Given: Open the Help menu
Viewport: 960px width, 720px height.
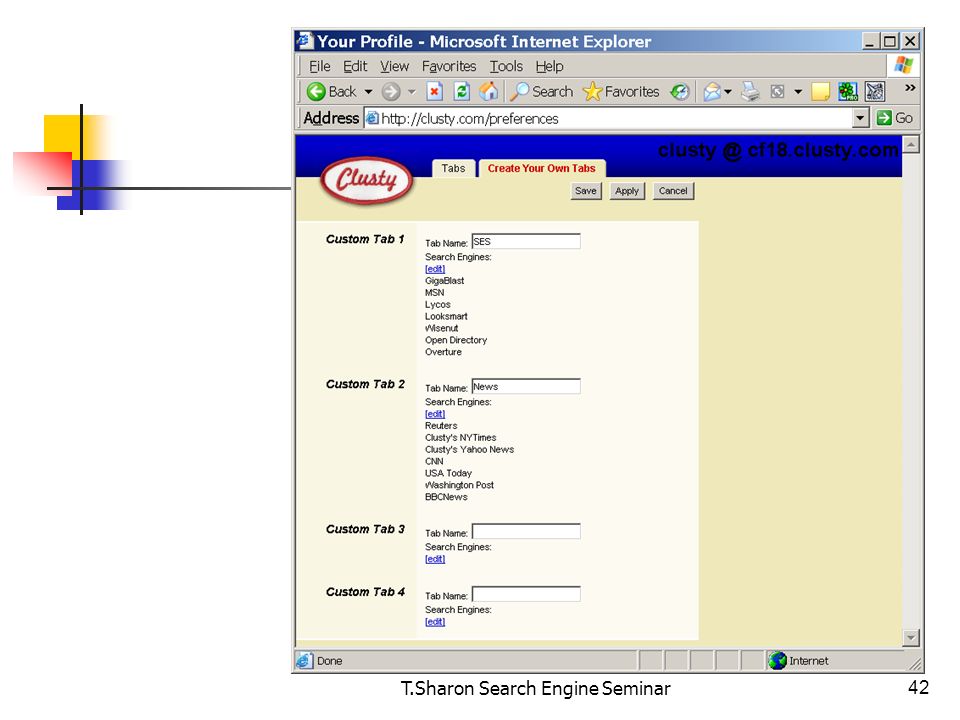Looking at the screenshot, I should point(549,66).
